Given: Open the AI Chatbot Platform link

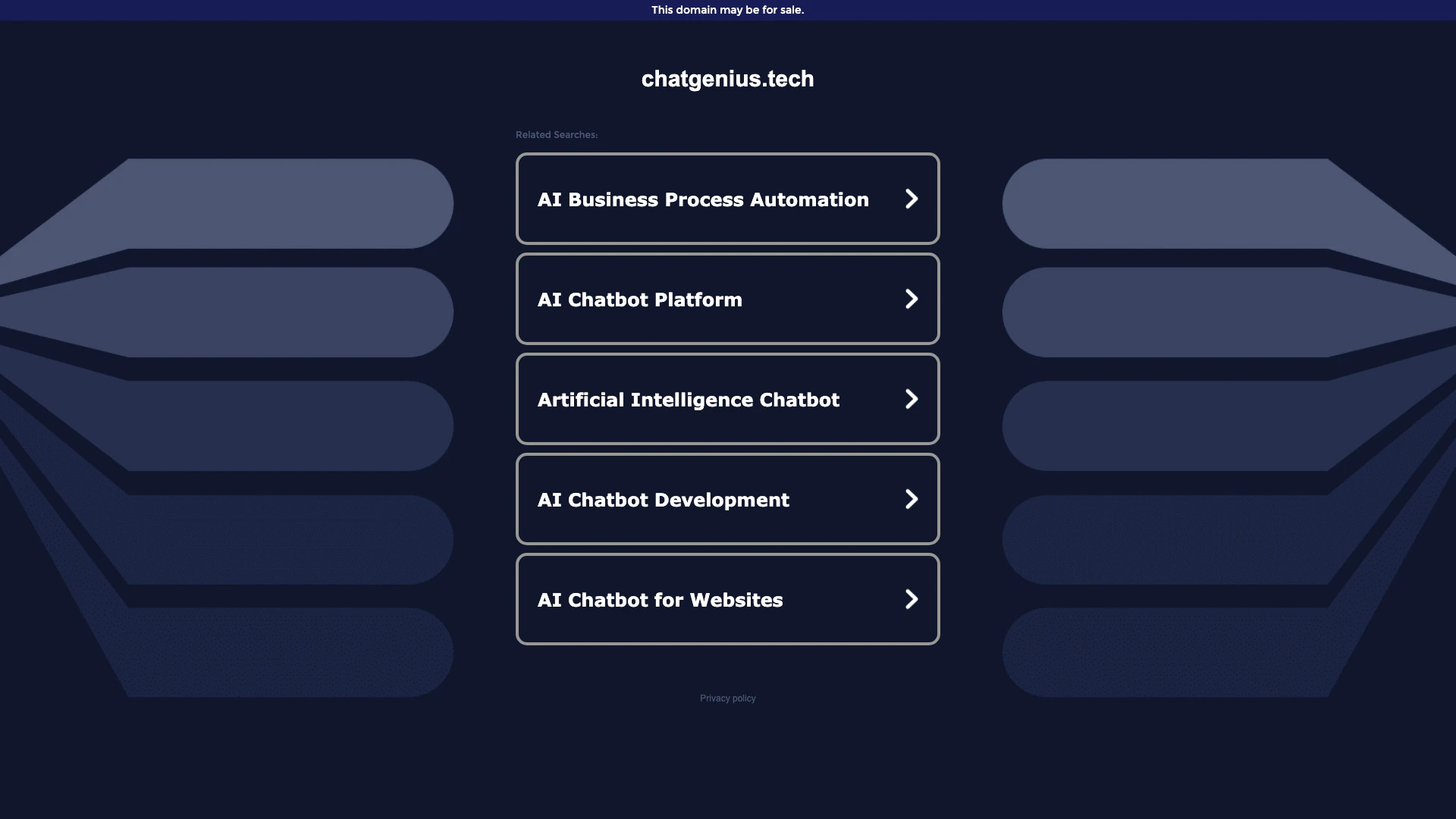Looking at the screenshot, I should [639, 300].
